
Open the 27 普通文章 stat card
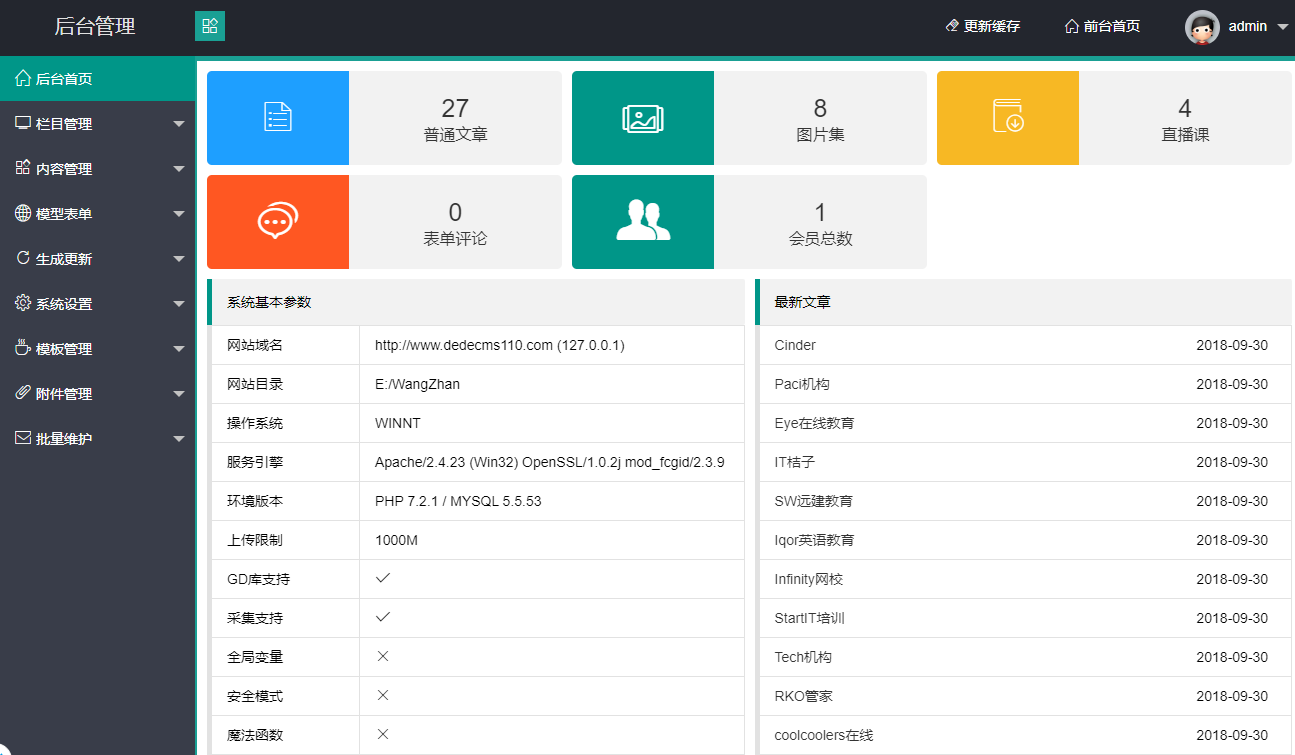(384, 118)
